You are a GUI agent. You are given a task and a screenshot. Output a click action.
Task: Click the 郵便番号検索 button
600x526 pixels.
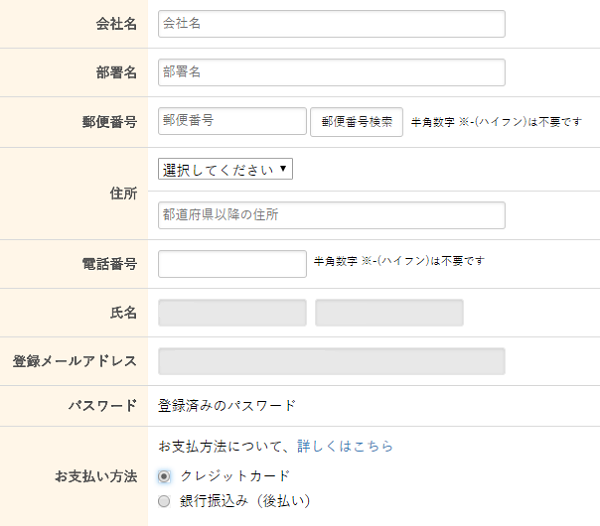pyautogui.click(x=356, y=122)
